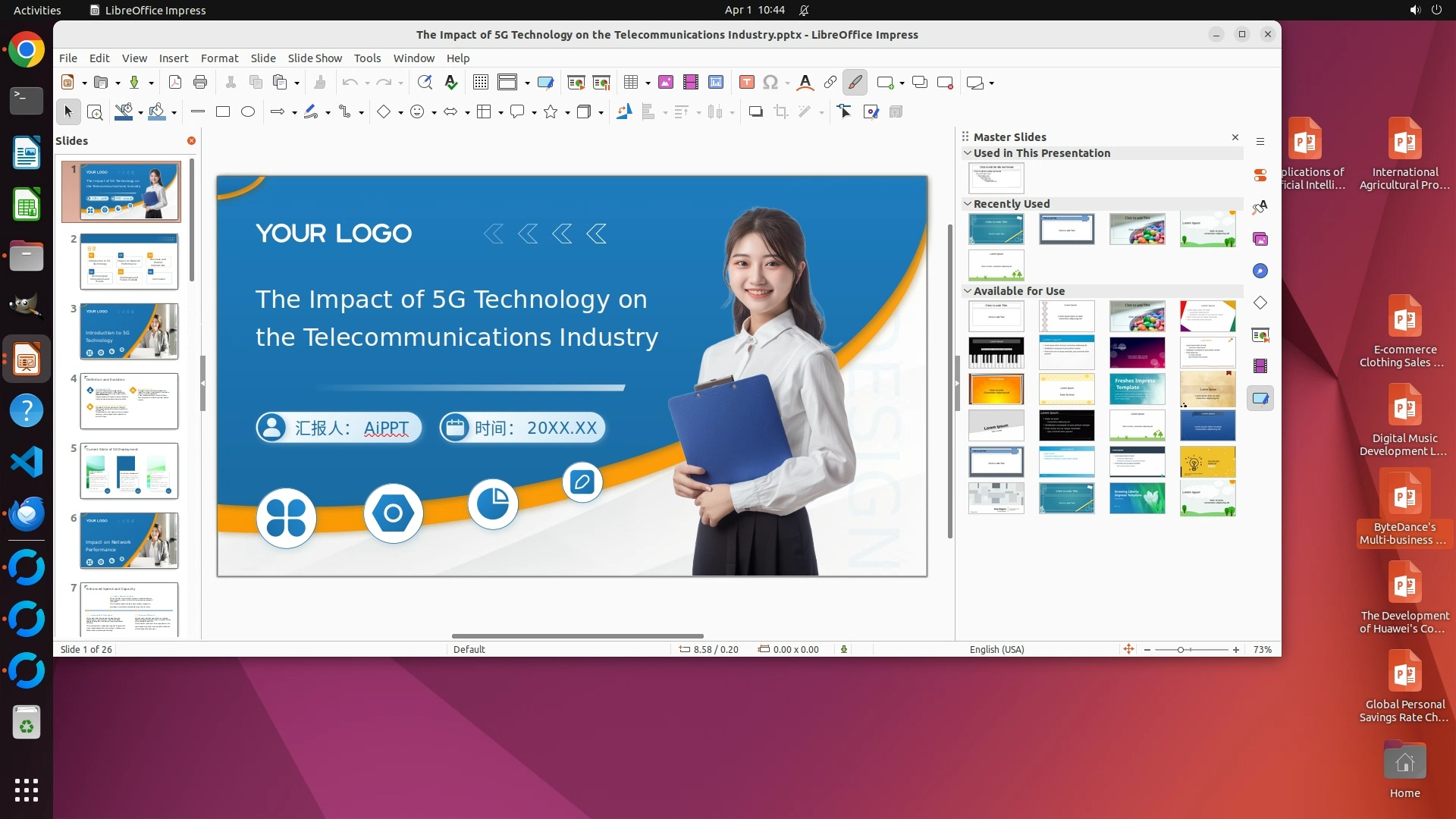The height and width of the screenshot is (819, 1456).
Task: Open the sidebar Navigator compass icon
Action: (1260, 271)
